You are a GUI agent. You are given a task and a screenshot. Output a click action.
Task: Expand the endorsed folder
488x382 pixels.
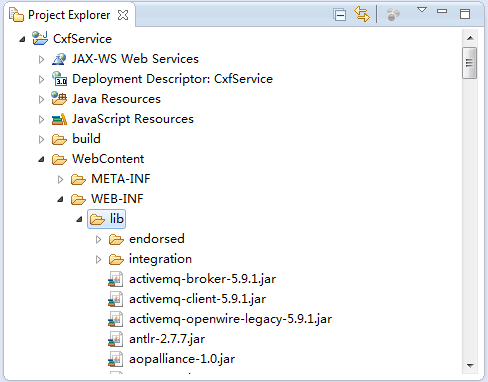98,239
